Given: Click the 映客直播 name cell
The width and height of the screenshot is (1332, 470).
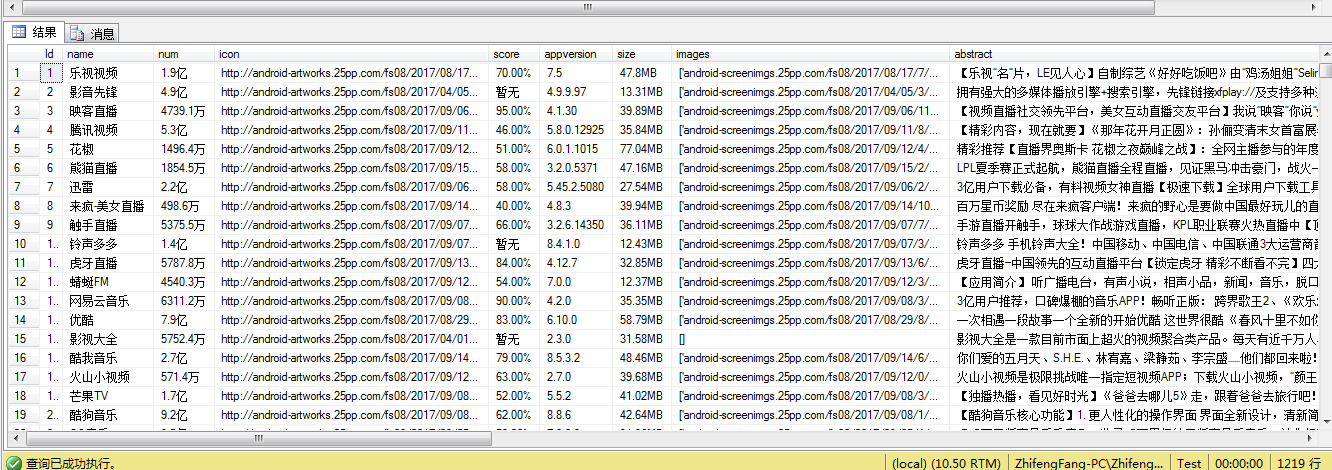Looking at the screenshot, I should (x=109, y=111).
